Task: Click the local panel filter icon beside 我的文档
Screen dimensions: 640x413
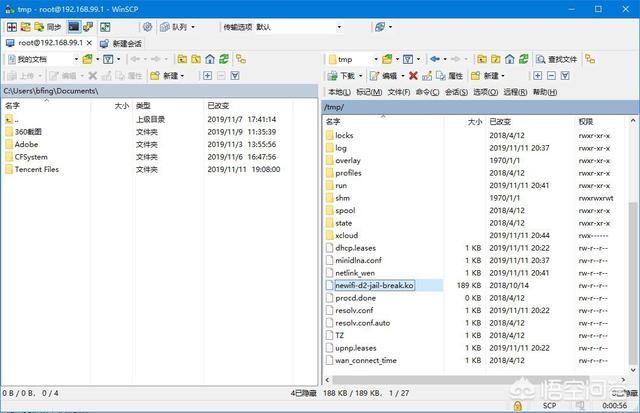Action: click(108, 60)
